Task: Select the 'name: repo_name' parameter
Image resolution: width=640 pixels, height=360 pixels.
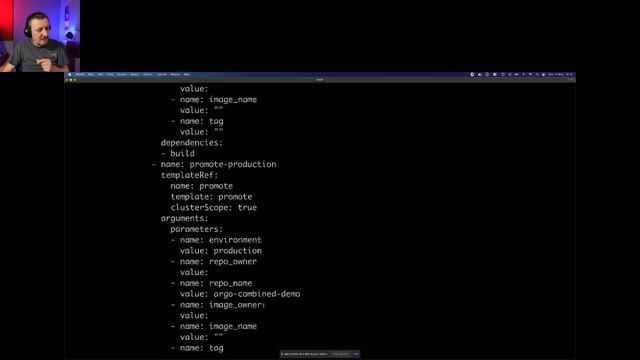Action: coord(211,283)
